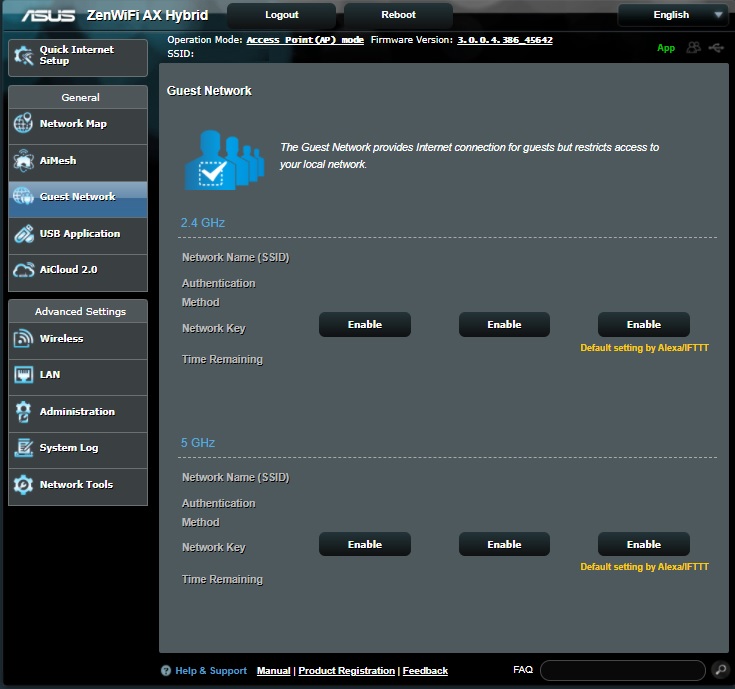Open Wireless advanced settings

(78, 339)
